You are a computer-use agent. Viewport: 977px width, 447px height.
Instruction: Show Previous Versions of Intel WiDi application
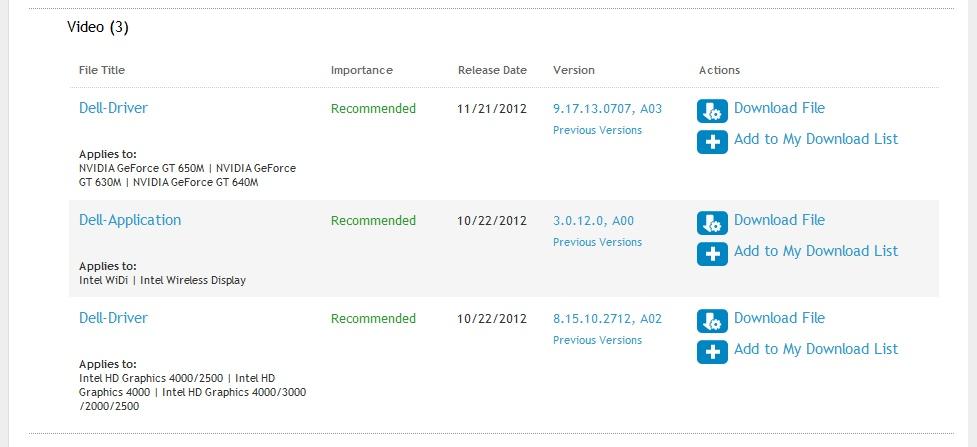click(x=597, y=243)
